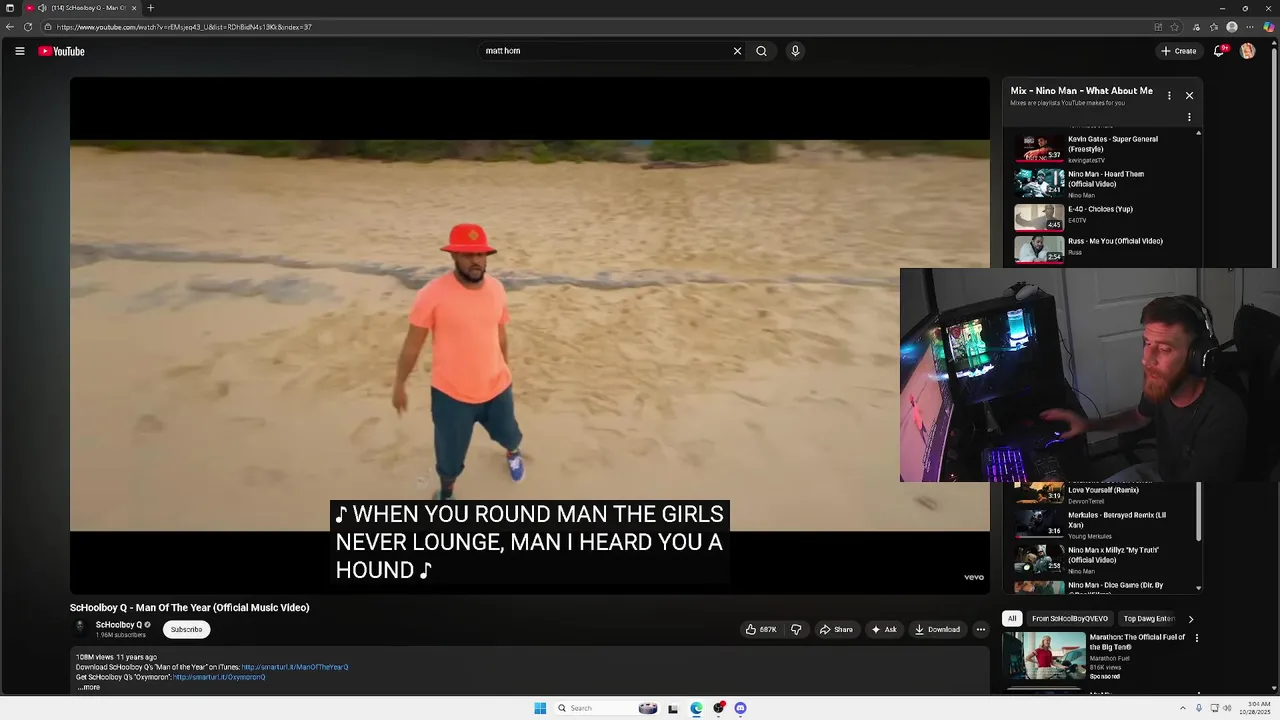Share the video
This screenshot has width=1280, height=720.
[836, 629]
